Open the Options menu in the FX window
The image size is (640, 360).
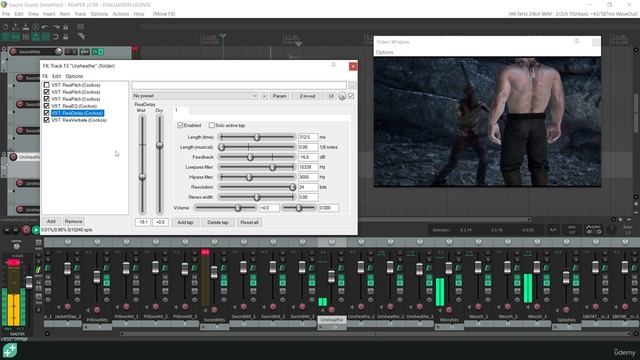point(74,76)
